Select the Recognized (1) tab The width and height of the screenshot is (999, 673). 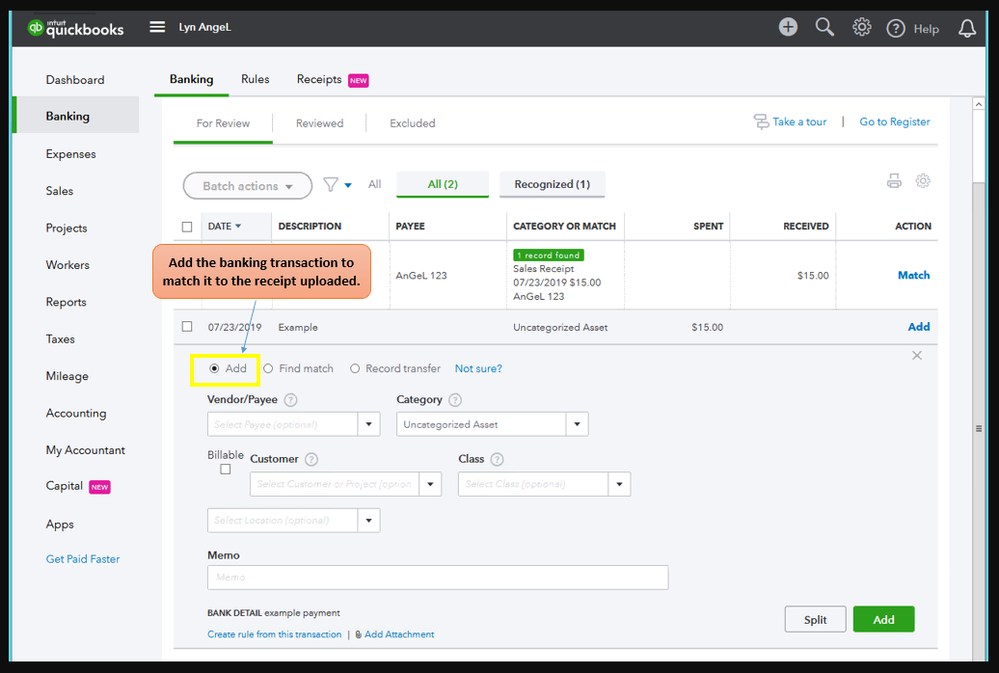(x=552, y=184)
